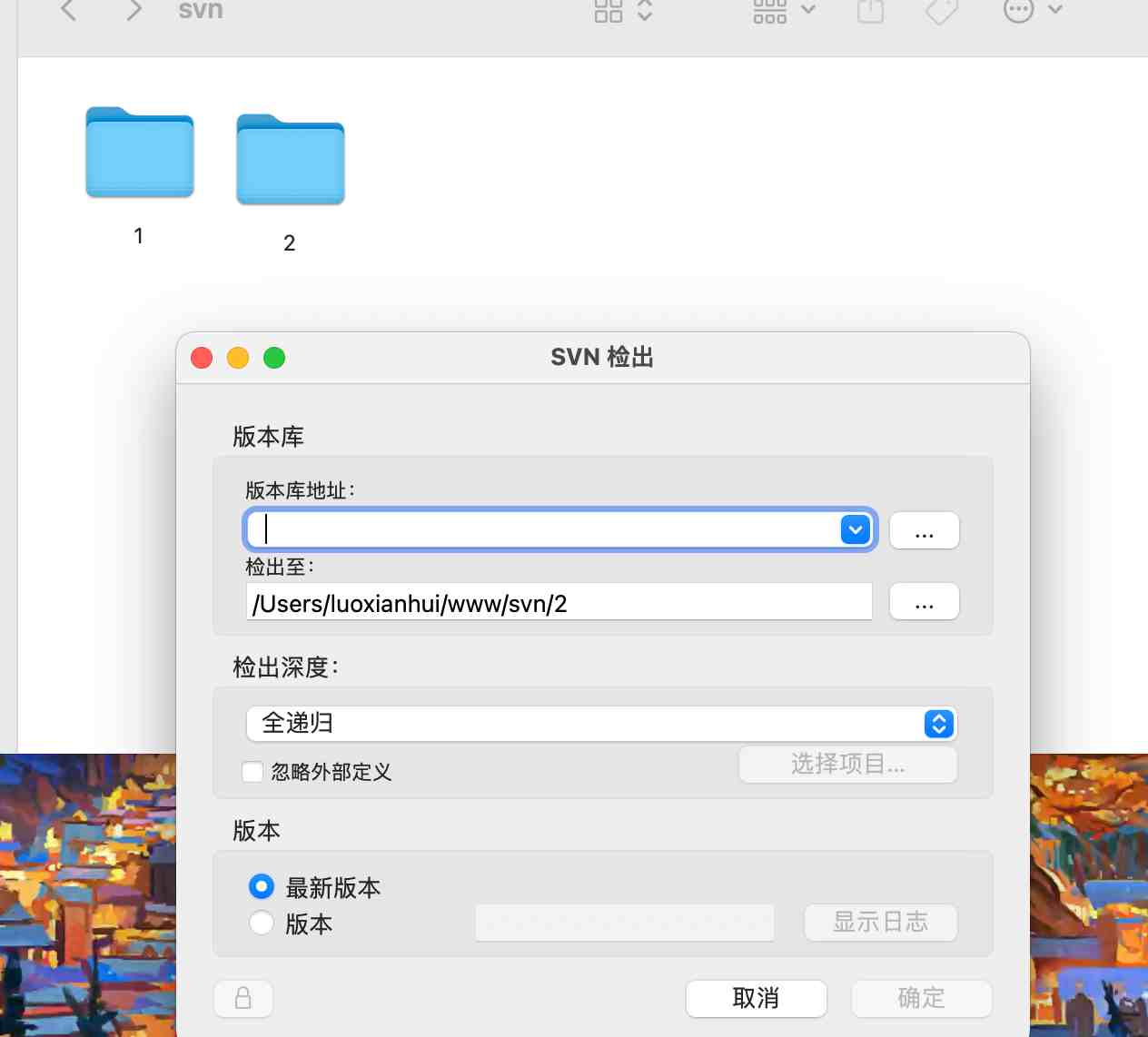The height and width of the screenshot is (1037, 1148).
Task: Click the Finder tags icon
Action: [942, 10]
